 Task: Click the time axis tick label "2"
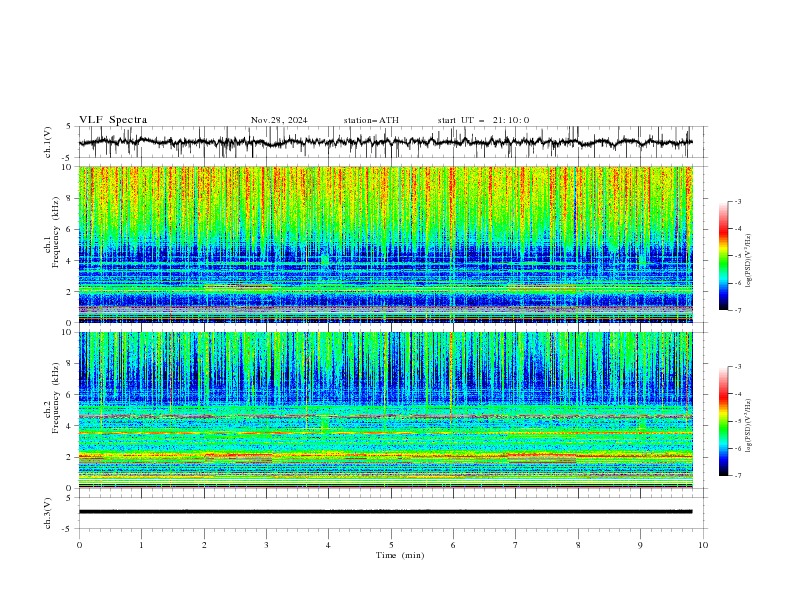pyautogui.click(x=204, y=545)
